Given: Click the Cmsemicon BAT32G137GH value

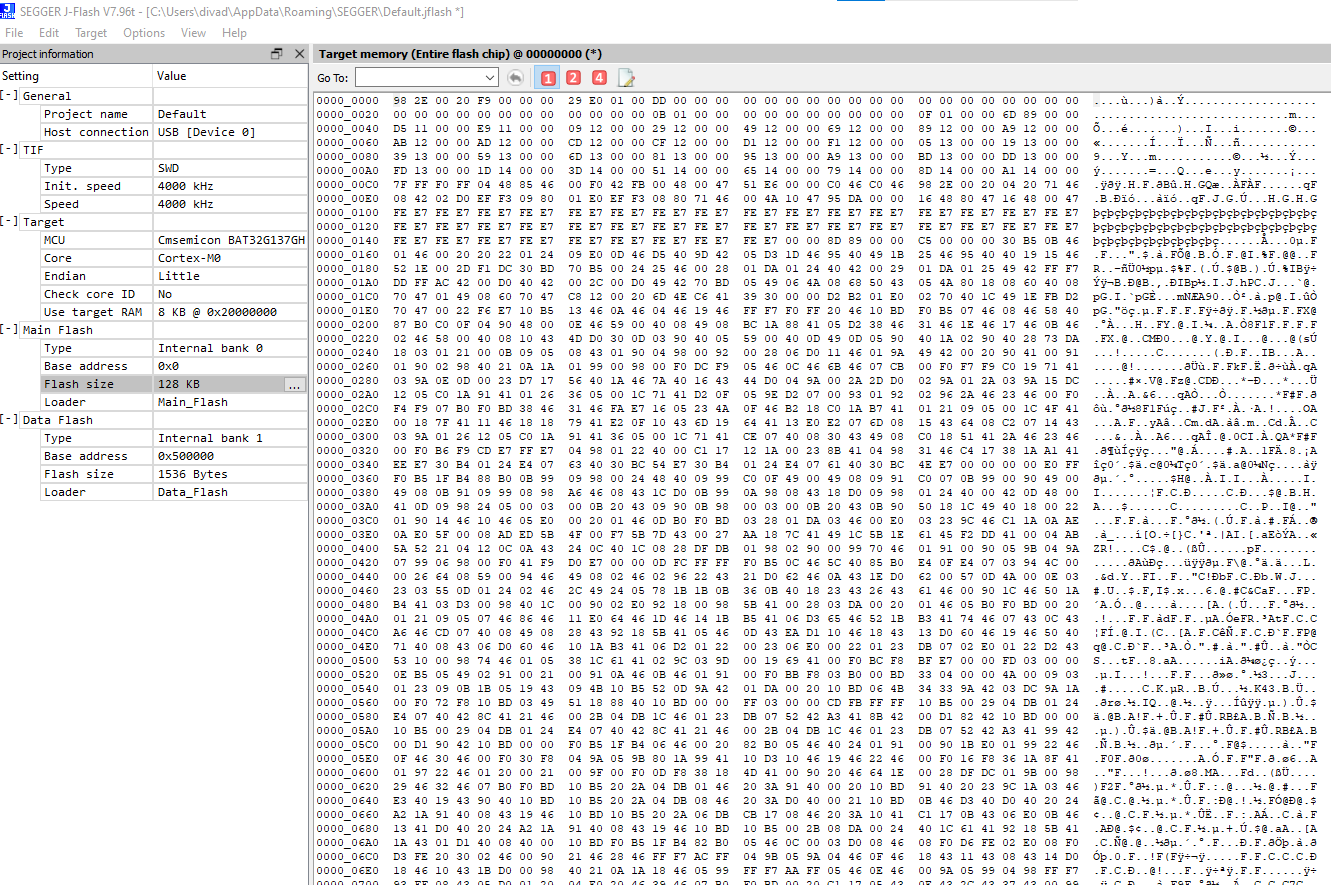Looking at the screenshot, I should point(231,240).
